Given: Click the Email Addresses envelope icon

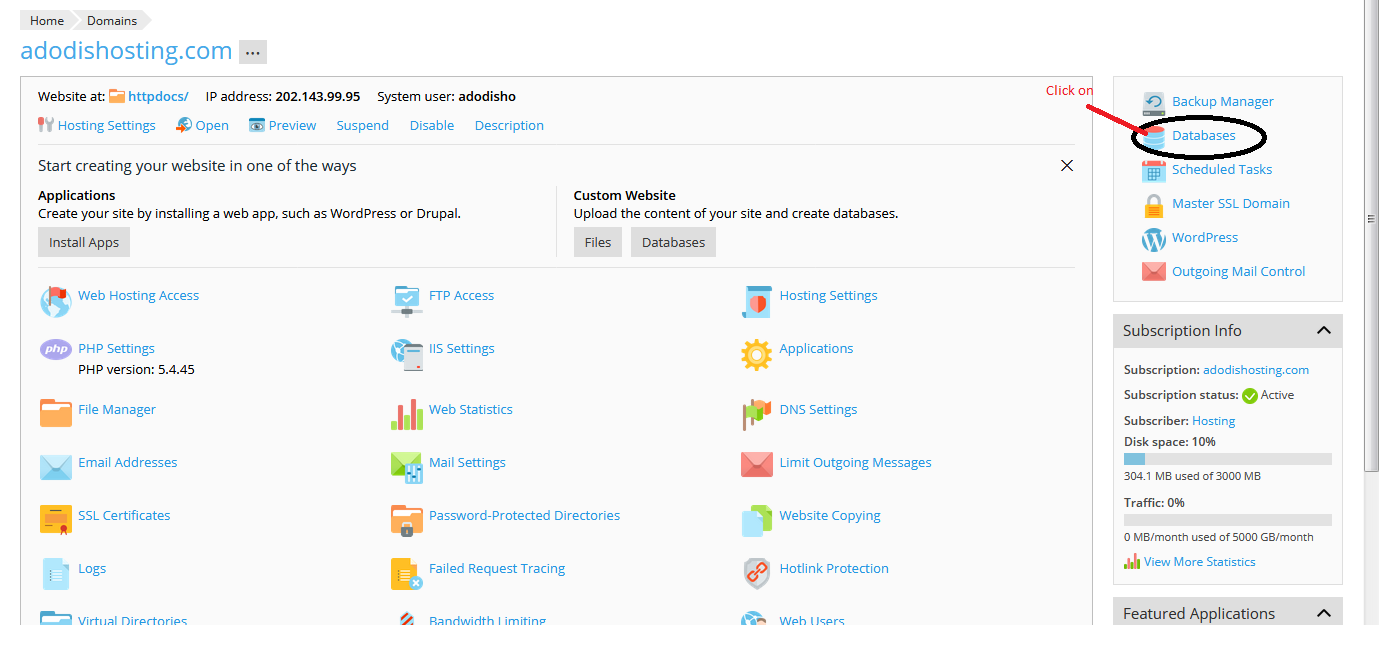Looking at the screenshot, I should 55,467.
